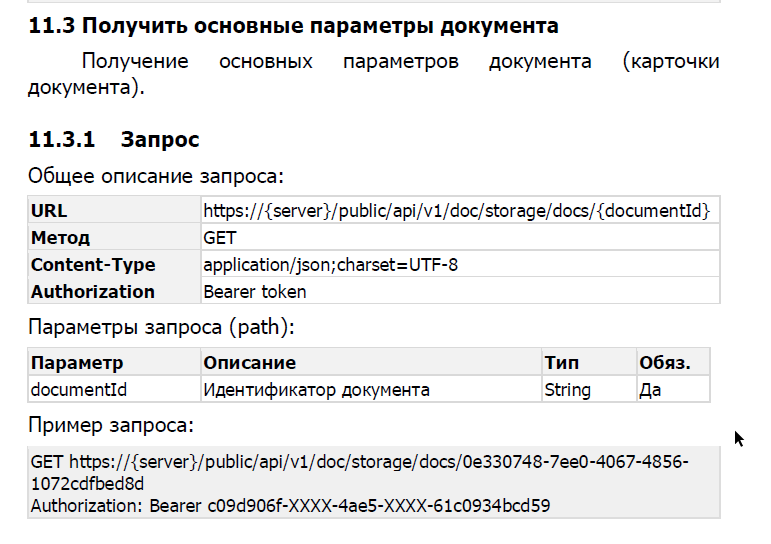Click the https://{server}/public/api URL value

(x=456, y=211)
